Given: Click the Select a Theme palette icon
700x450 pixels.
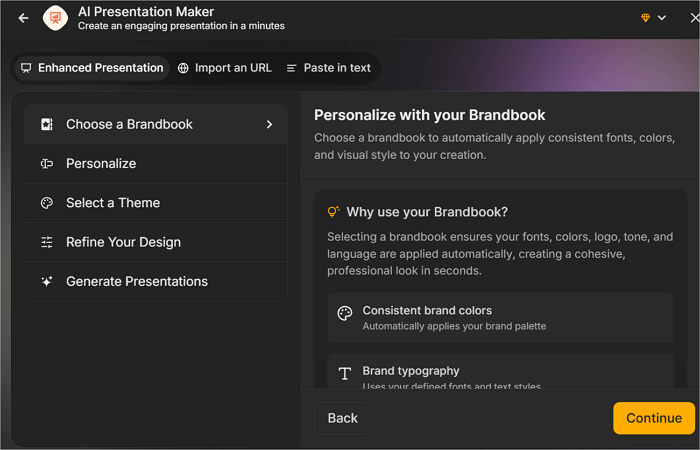Looking at the screenshot, I should coord(47,203).
